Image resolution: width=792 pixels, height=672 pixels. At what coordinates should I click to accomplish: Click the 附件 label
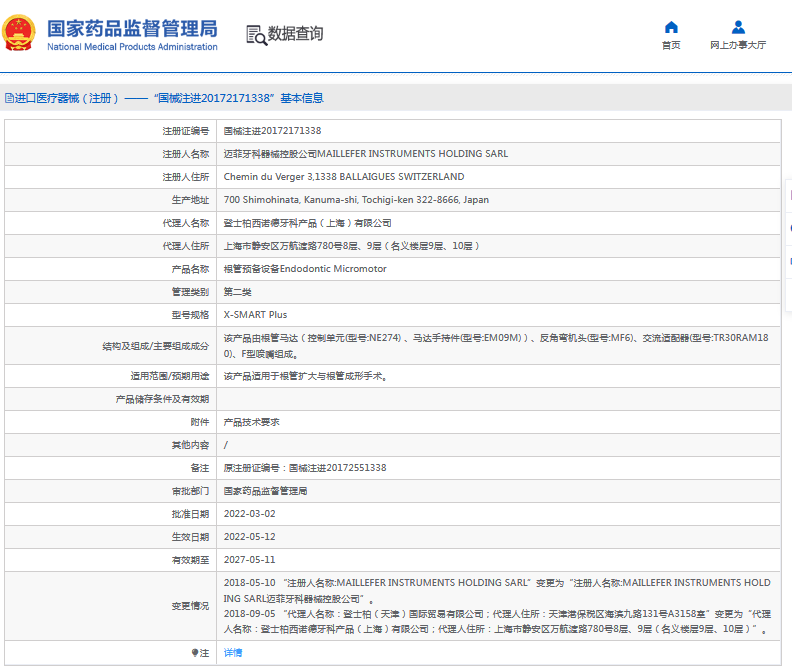click(x=200, y=422)
